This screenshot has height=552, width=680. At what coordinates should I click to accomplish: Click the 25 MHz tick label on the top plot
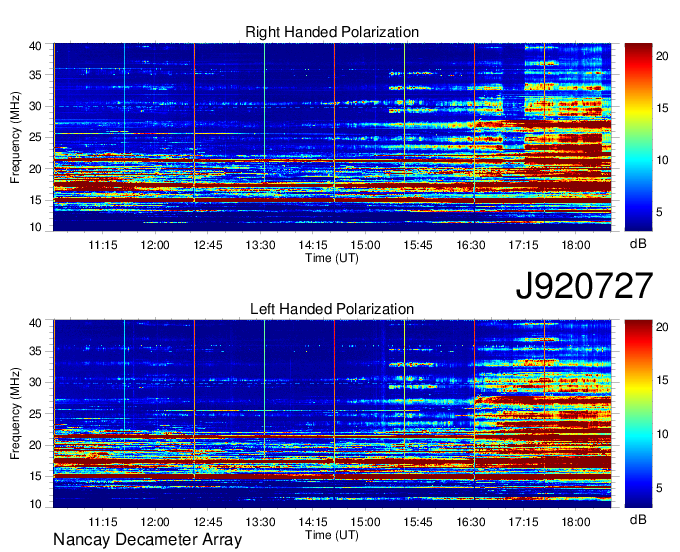(35, 137)
